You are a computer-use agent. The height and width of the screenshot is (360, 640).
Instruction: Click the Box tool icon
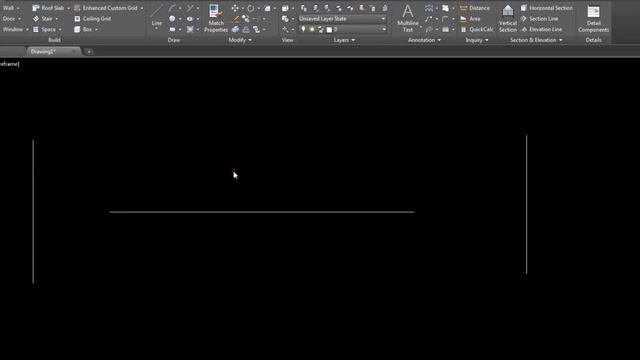pos(77,29)
